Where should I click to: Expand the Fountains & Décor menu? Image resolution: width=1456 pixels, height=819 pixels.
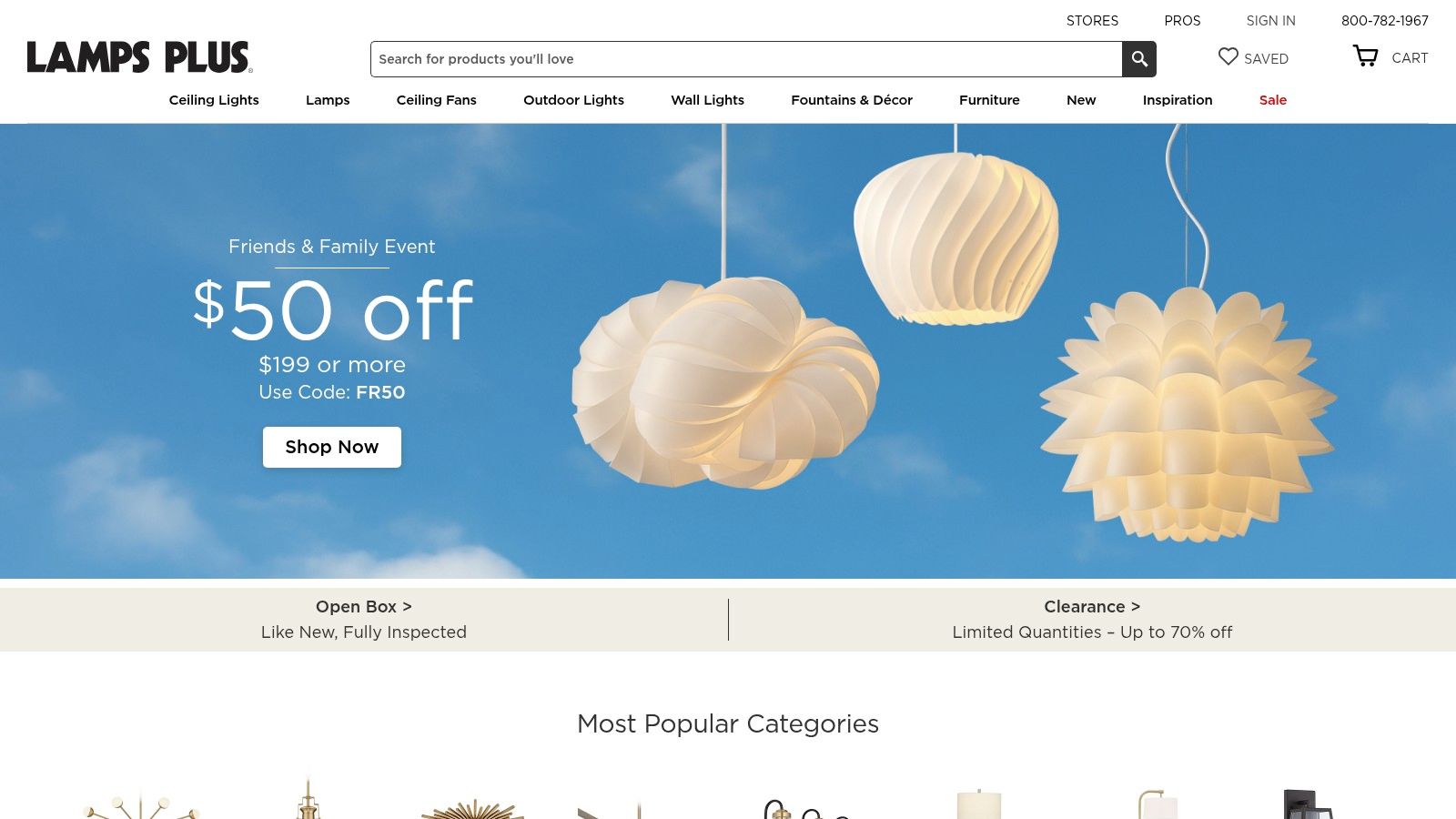point(852,100)
